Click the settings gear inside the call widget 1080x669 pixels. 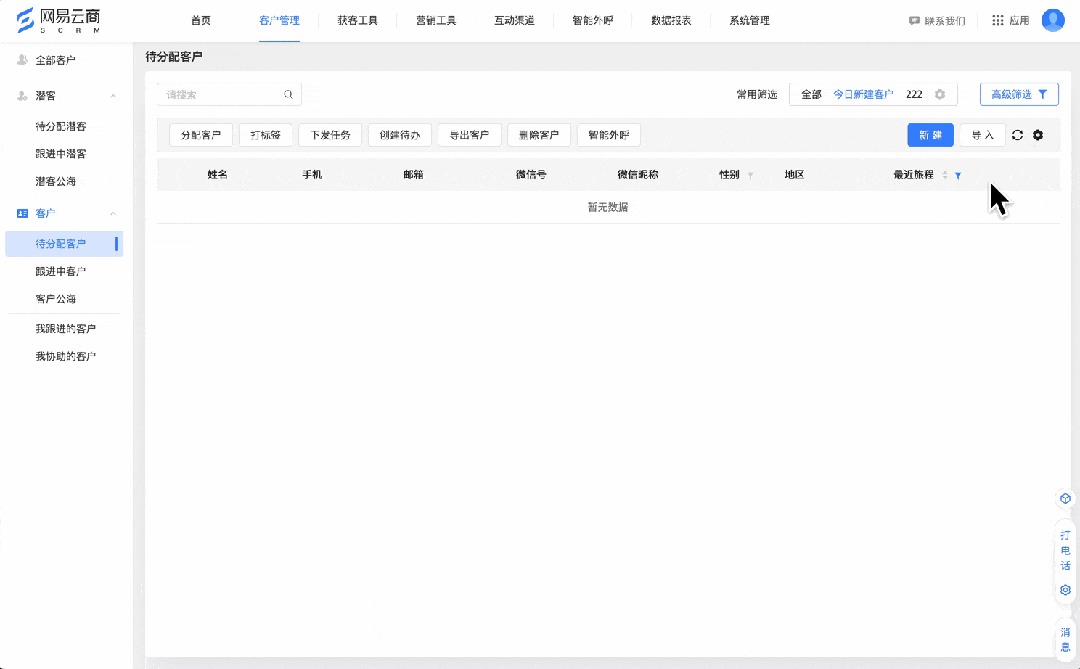click(x=1064, y=590)
